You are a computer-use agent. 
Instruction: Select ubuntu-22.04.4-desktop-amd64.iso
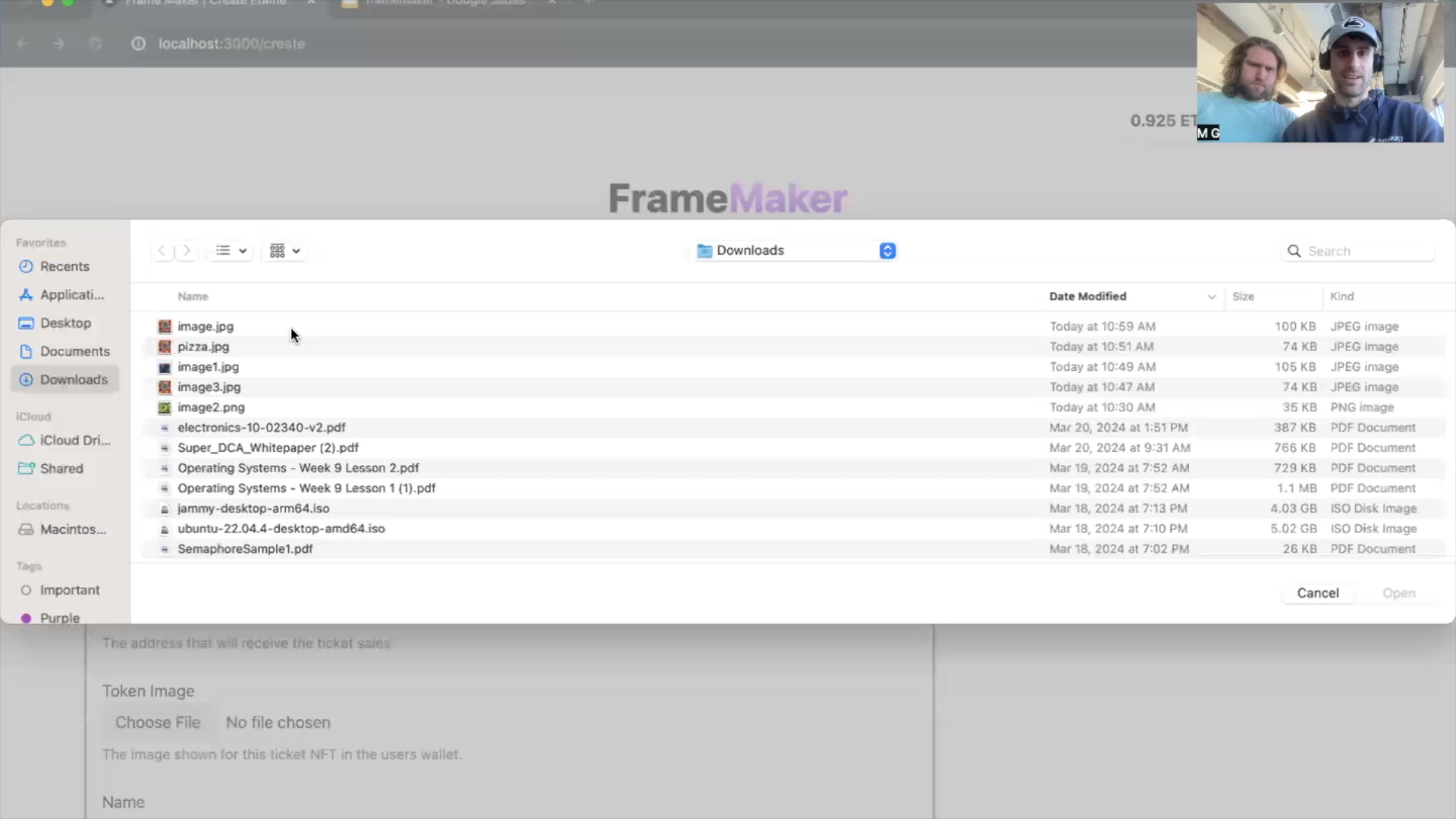tap(794, 529)
